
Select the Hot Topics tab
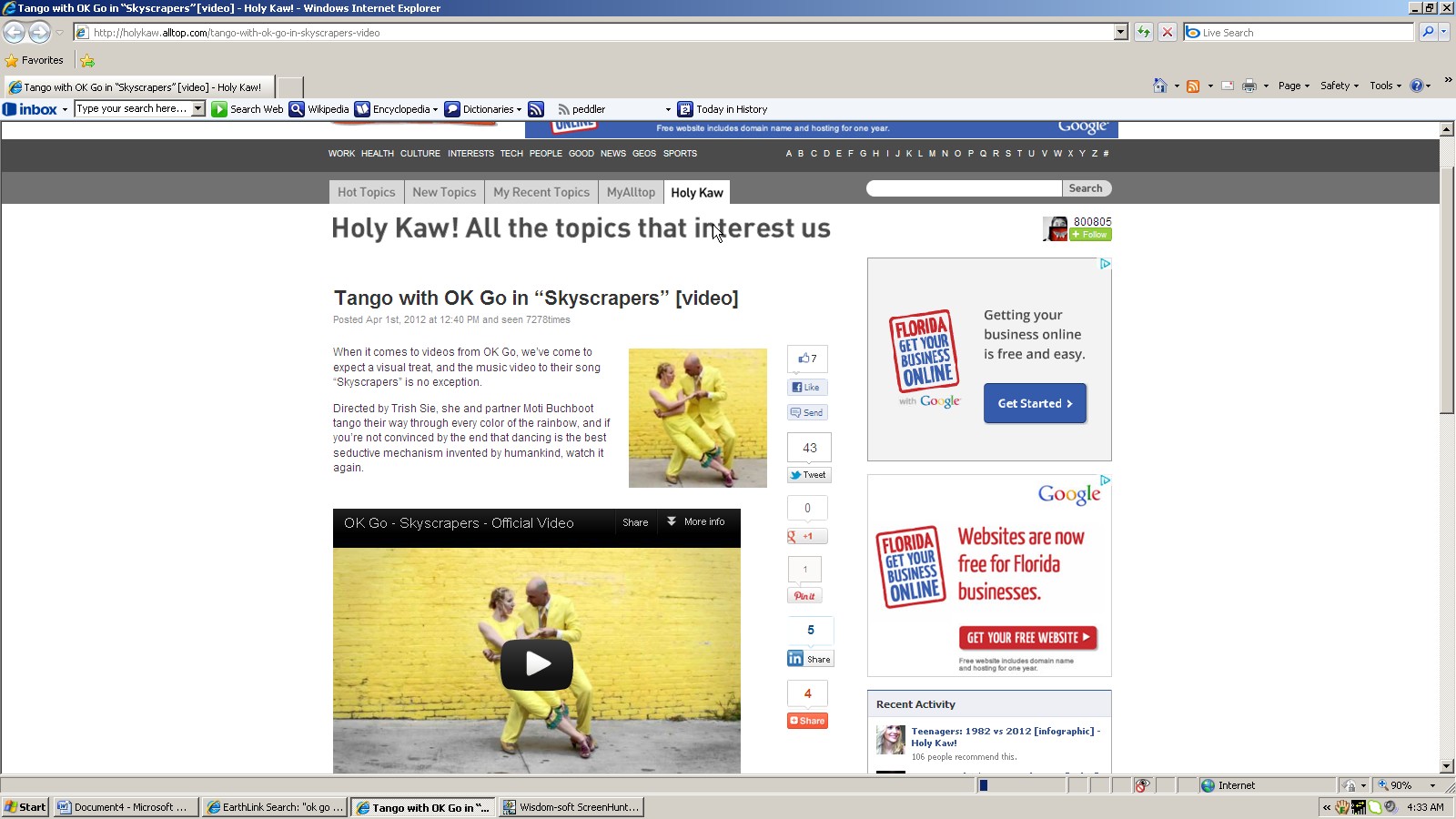tap(366, 192)
